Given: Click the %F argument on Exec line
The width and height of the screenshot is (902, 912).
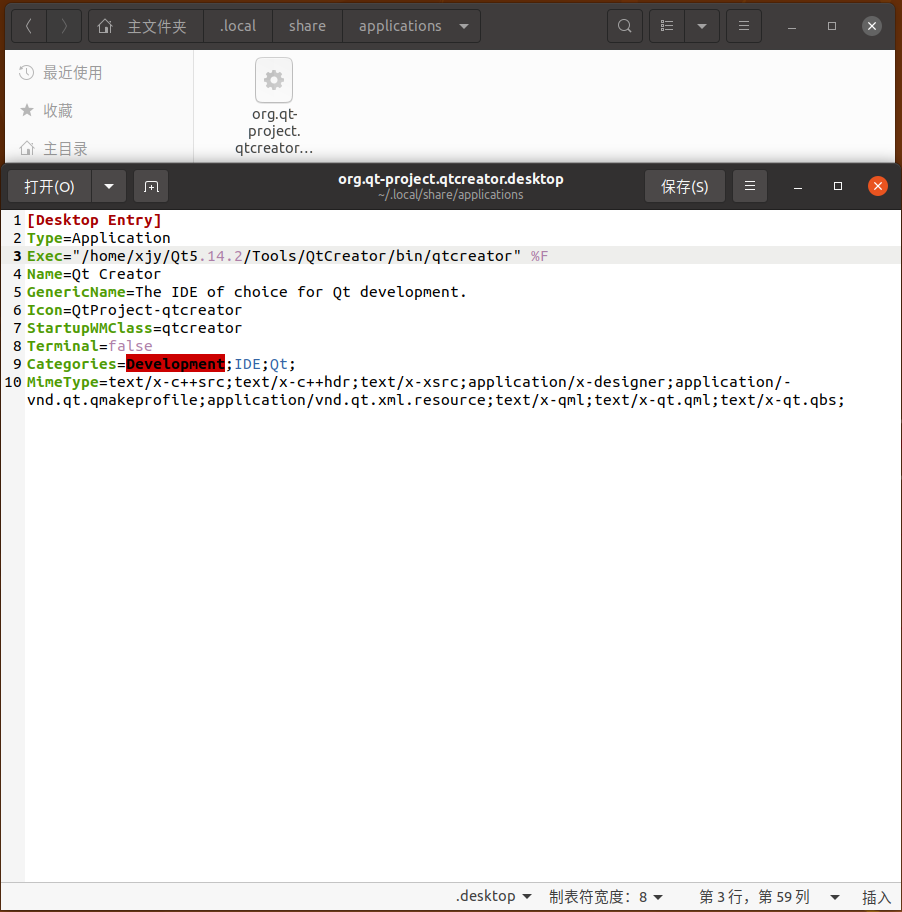Looking at the screenshot, I should coord(539,256).
